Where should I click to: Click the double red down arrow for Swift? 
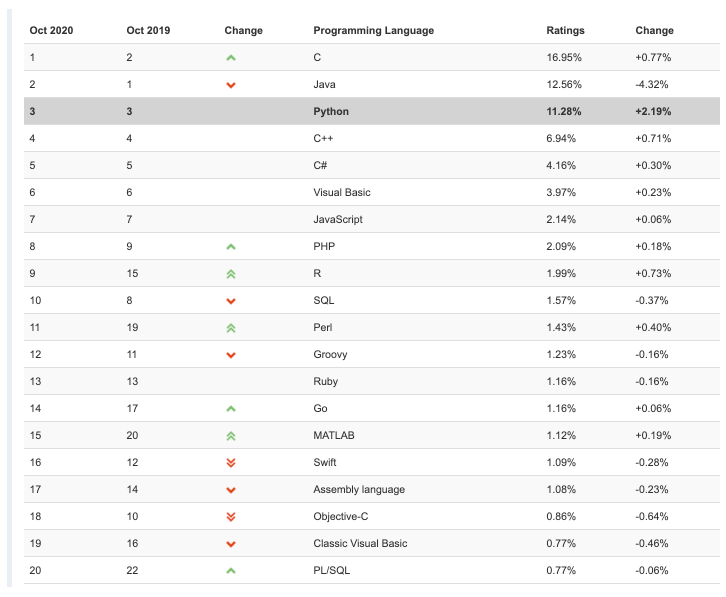(231, 463)
